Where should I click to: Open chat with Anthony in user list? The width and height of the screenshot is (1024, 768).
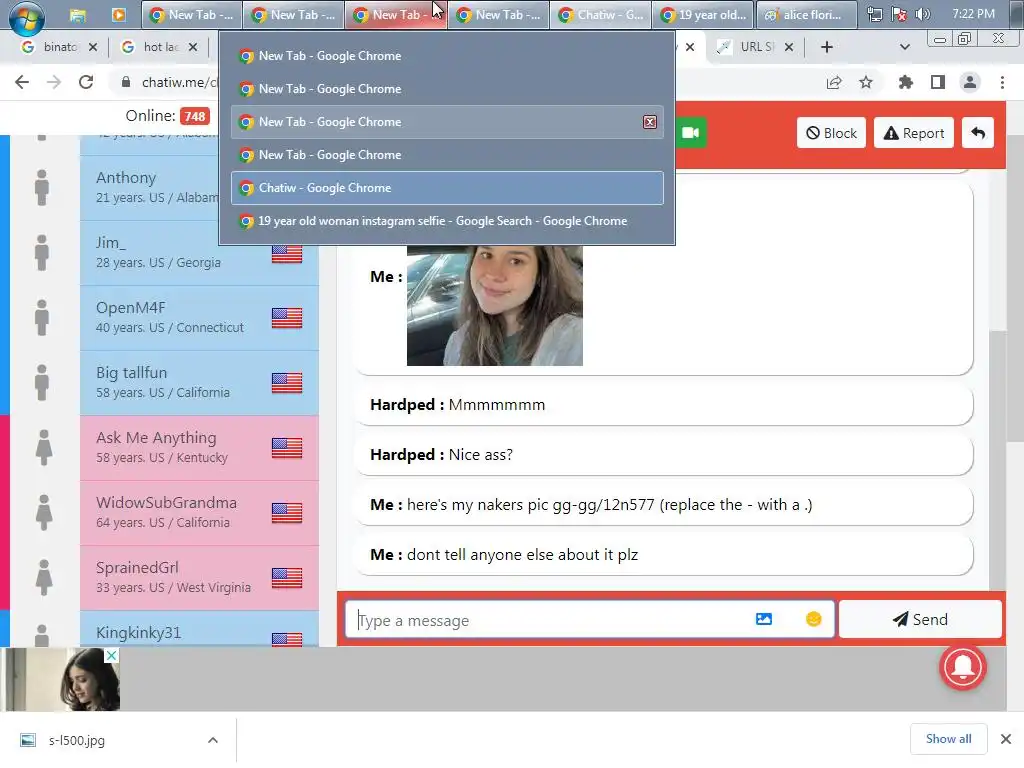coord(150,187)
